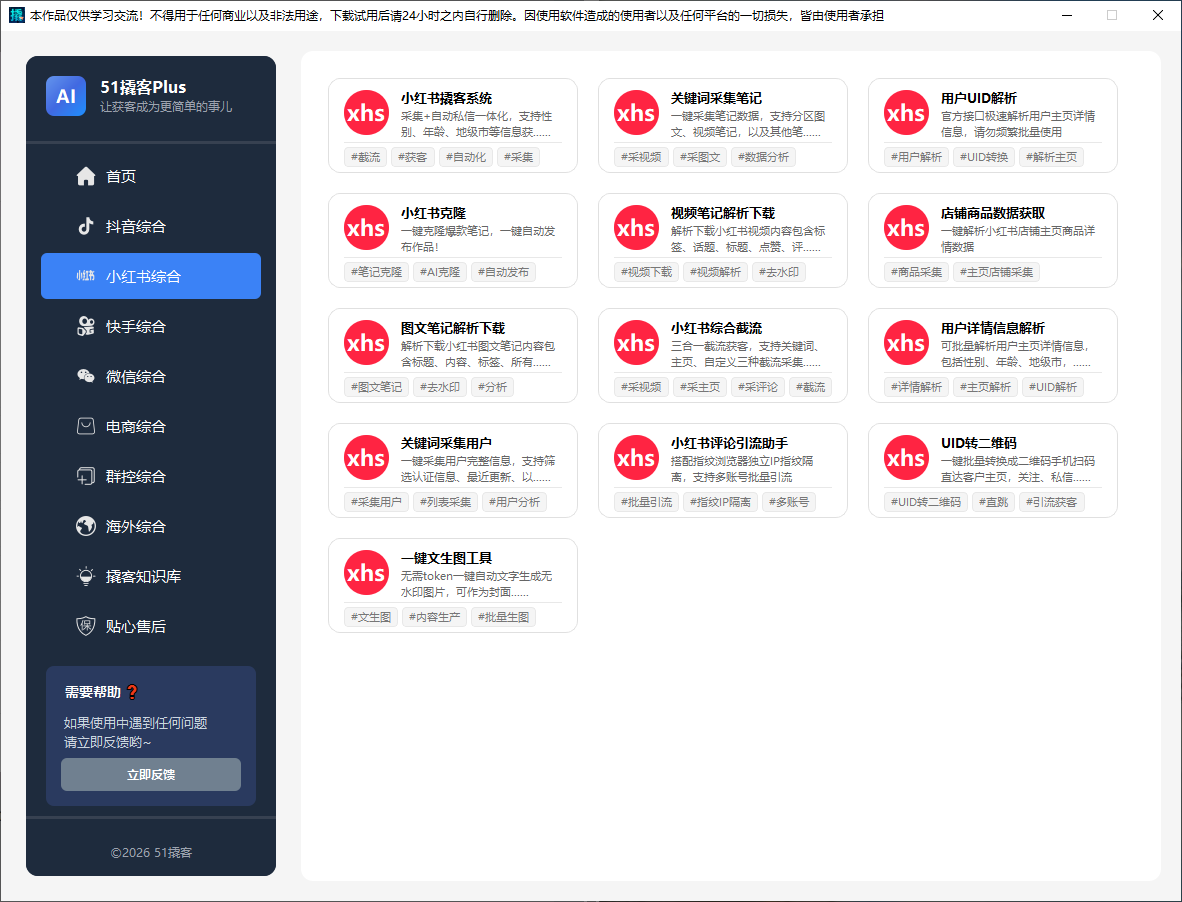This screenshot has height=902, width=1182.
Task: Click the #批量生图 tag
Action: pyautogui.click(x=504, y=617)
